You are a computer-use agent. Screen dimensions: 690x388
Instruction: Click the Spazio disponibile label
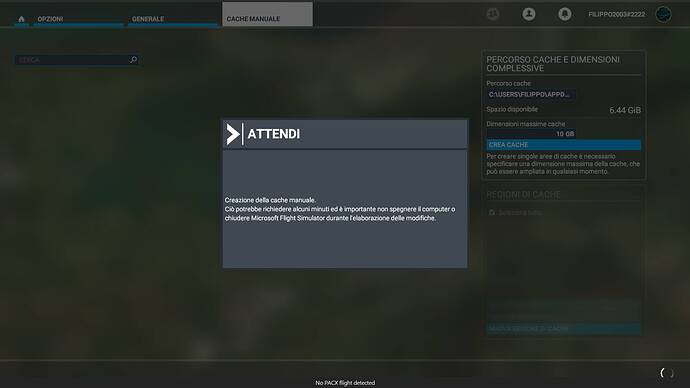tap(512, 109)
